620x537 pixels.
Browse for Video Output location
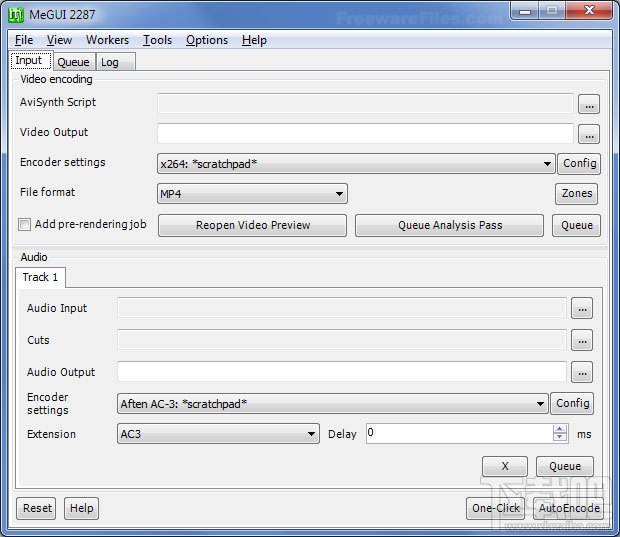[589, 134]
